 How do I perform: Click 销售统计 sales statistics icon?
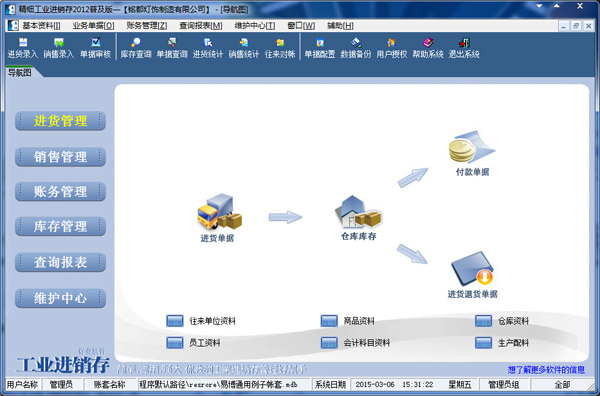coord(244,48)
